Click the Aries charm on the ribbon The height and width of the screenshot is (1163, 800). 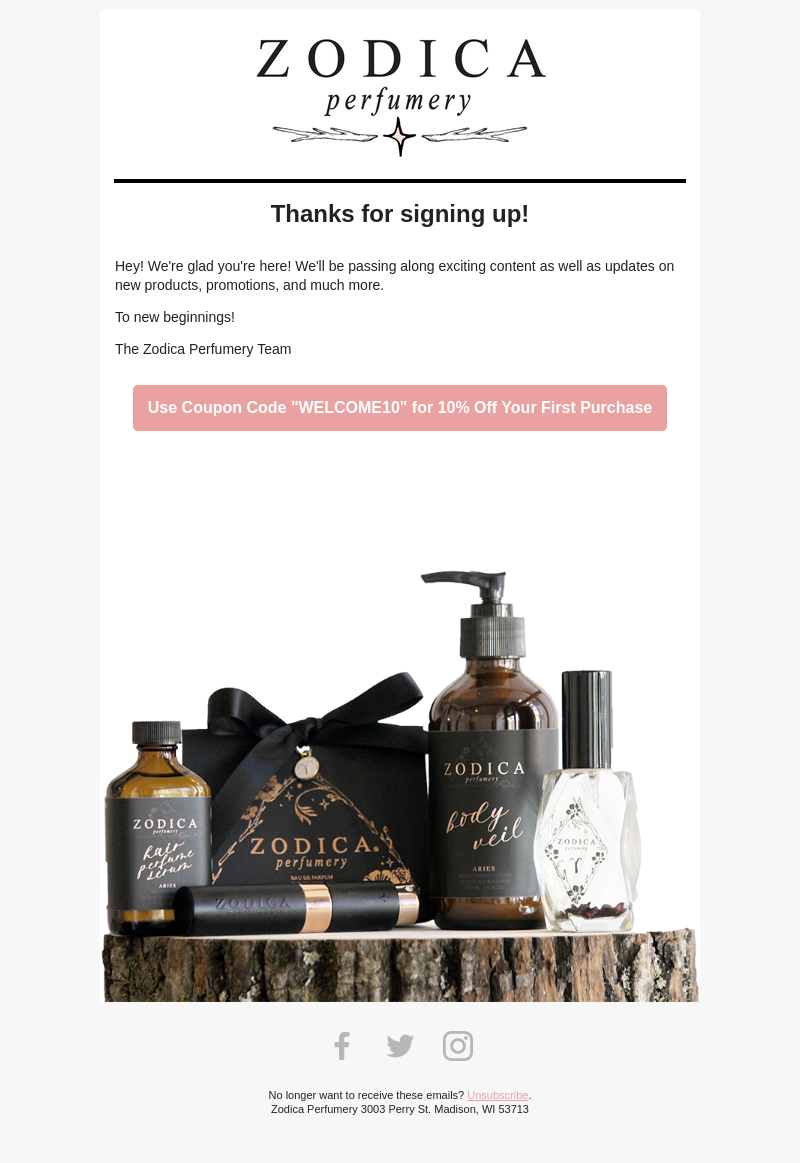(x=305, y=766)
